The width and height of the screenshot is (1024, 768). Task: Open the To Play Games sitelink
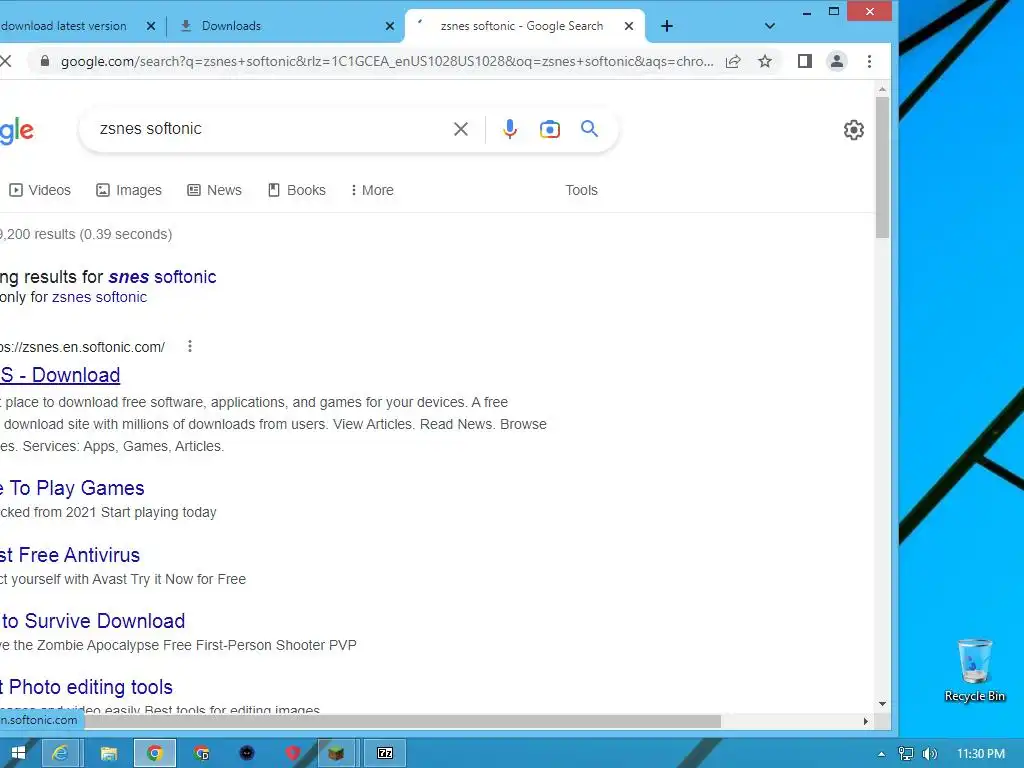pyautogui.click(x=72, y=488)
